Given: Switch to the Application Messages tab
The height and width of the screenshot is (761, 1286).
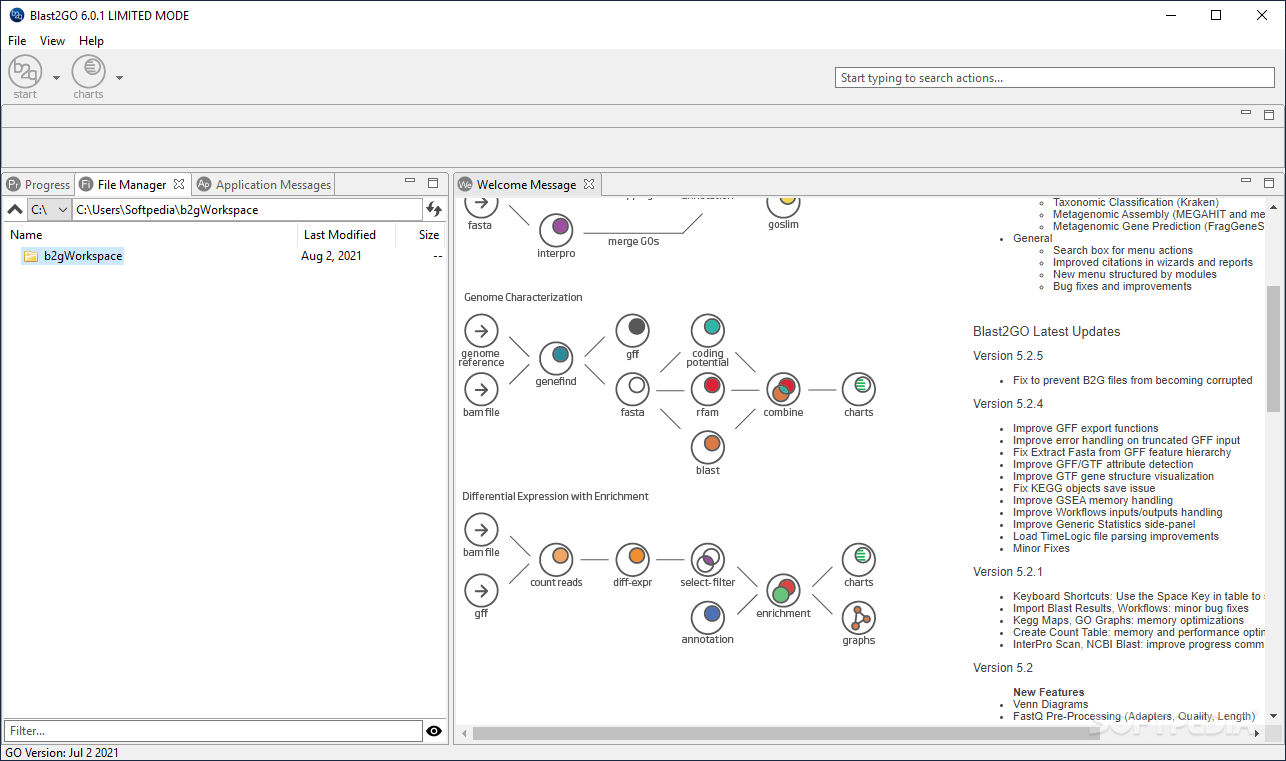Looking at the screenshot, I should pyautogui.click(x=263, y=184).
